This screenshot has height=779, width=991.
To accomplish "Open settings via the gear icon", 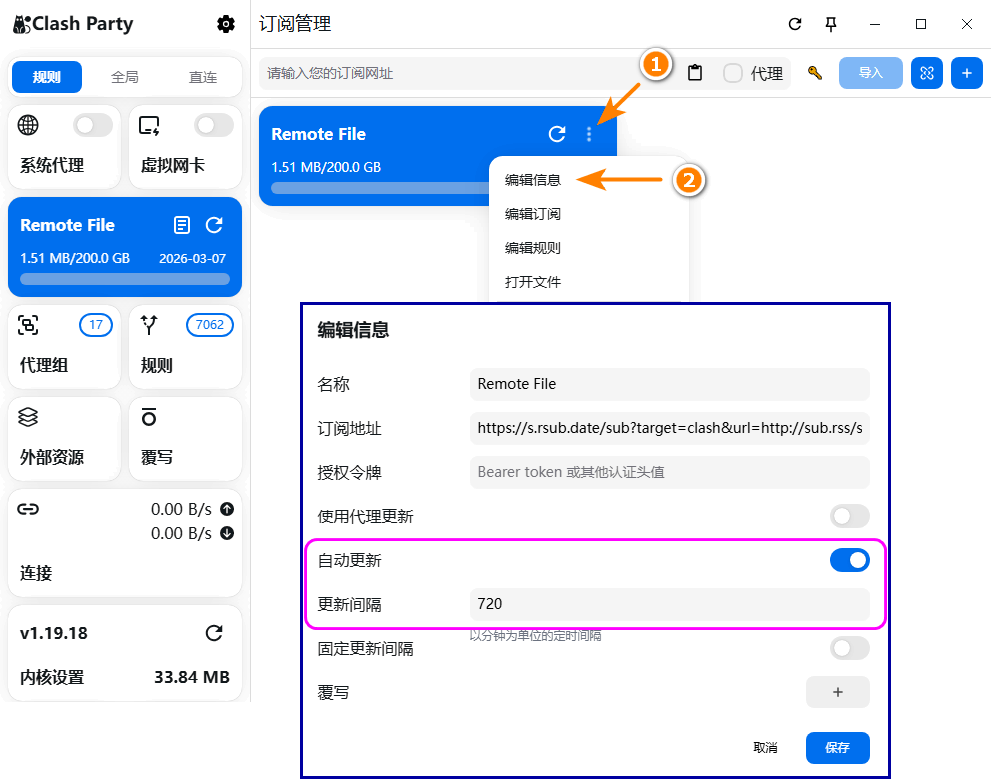I will 226,24.
